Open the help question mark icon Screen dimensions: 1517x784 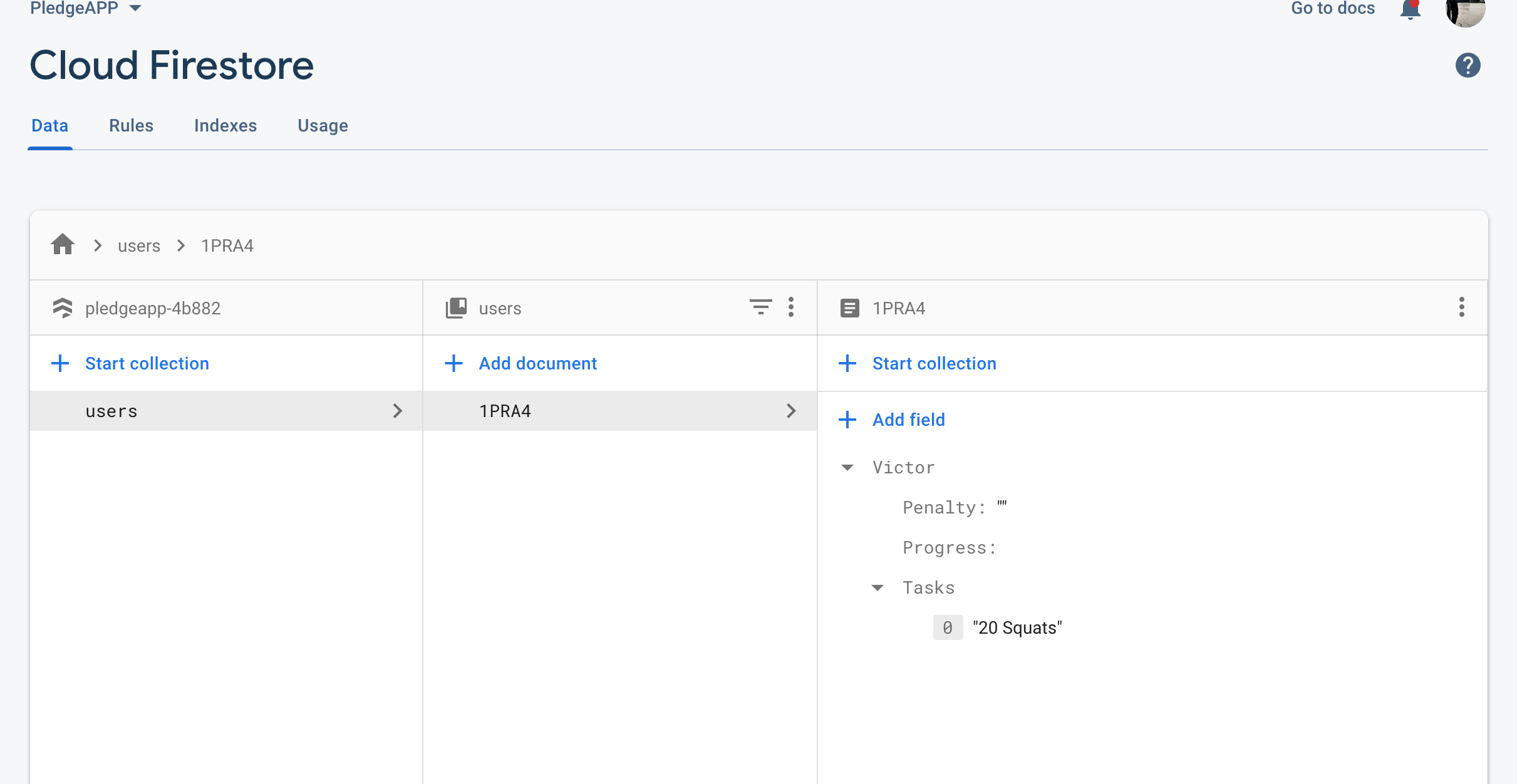point(1468,65)
